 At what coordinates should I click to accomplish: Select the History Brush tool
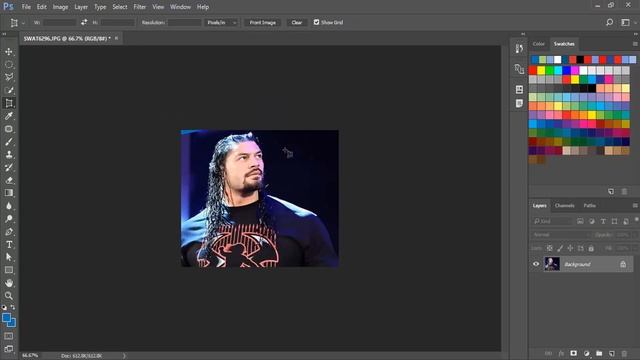point(9,167)
